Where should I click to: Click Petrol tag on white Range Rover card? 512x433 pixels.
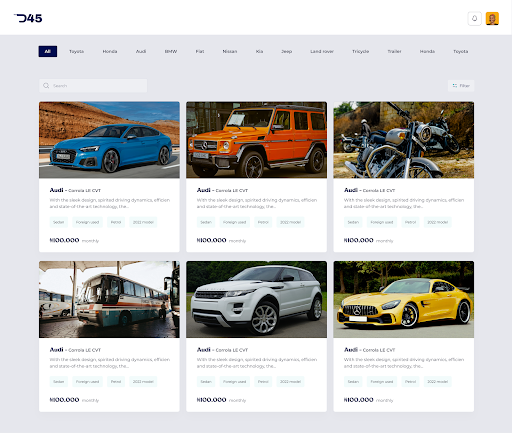point(263,381)
